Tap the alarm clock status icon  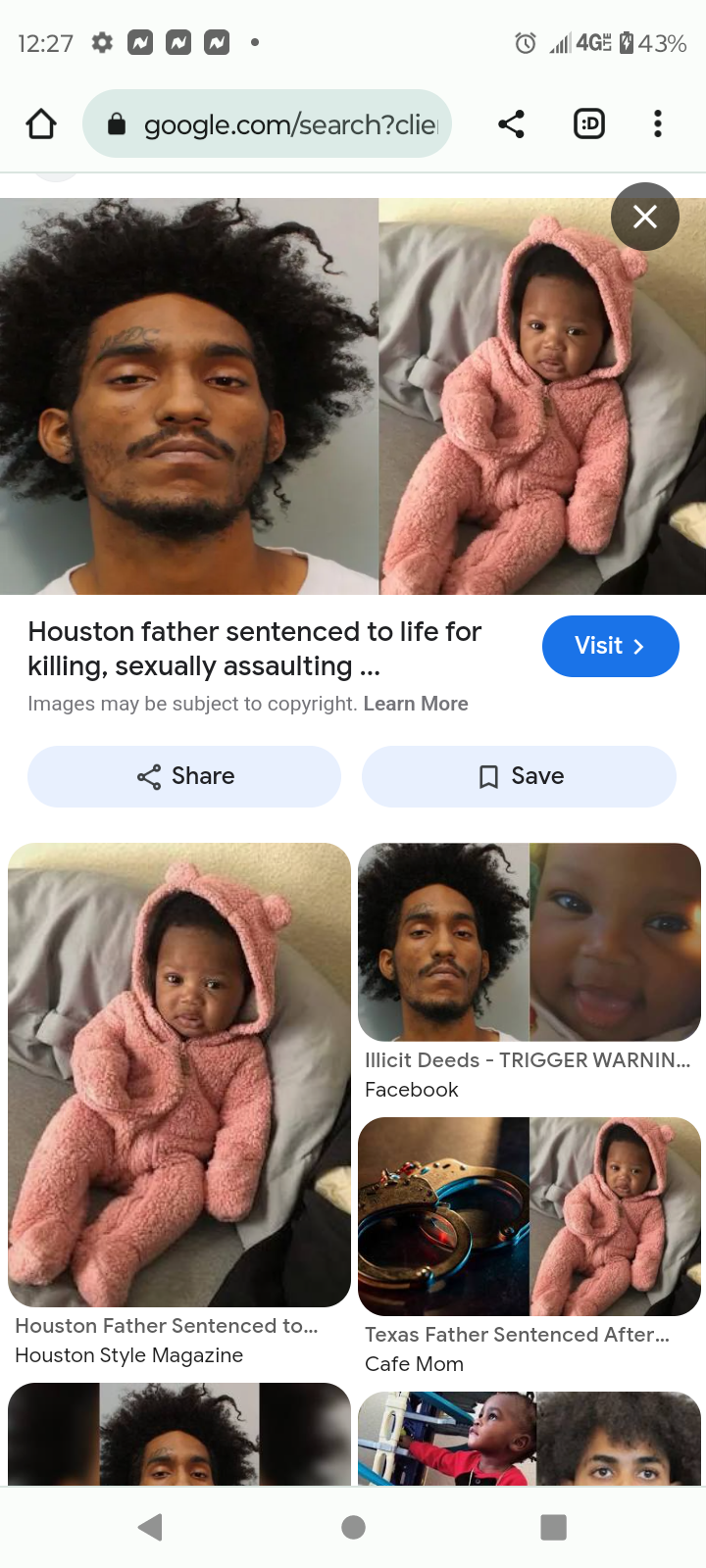[x=526, y=43]
